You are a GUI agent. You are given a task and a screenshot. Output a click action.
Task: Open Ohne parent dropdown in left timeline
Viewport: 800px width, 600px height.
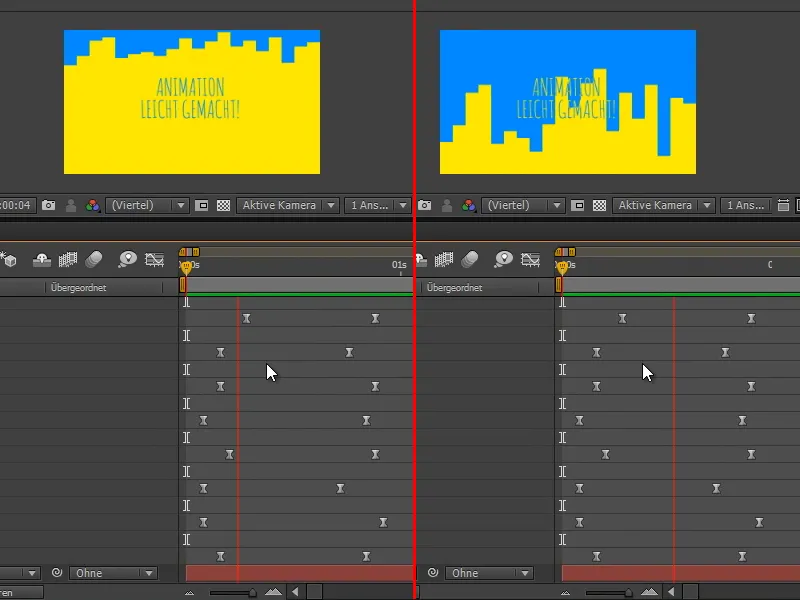point(113,573)
